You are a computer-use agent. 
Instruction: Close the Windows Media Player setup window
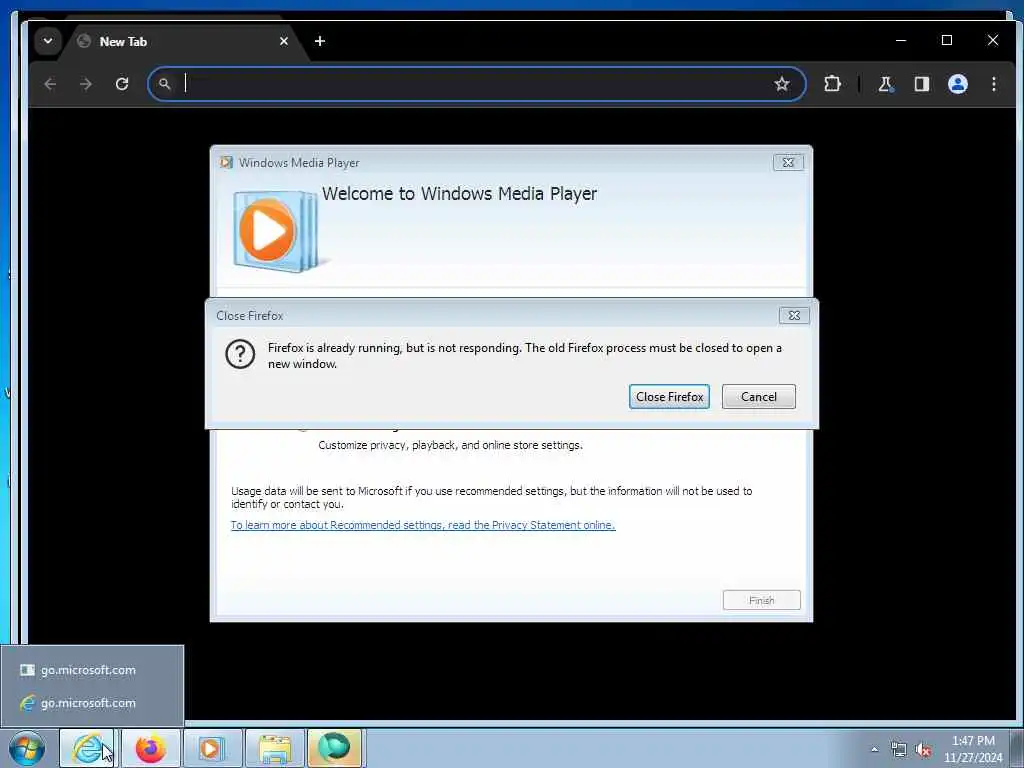click(788, 163)
